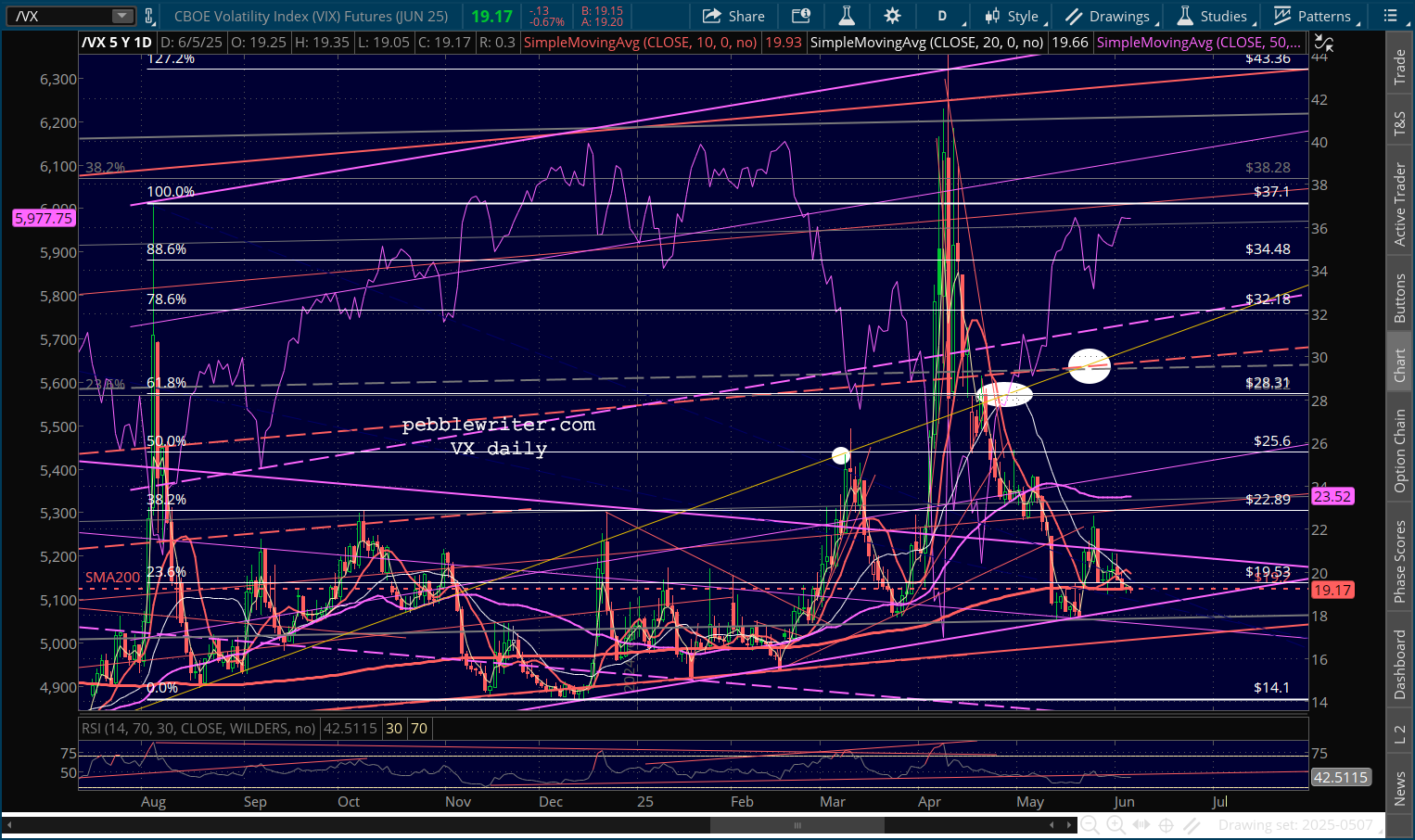
Task: Open the Trade sidebar tab
Action: (1399, 67)
